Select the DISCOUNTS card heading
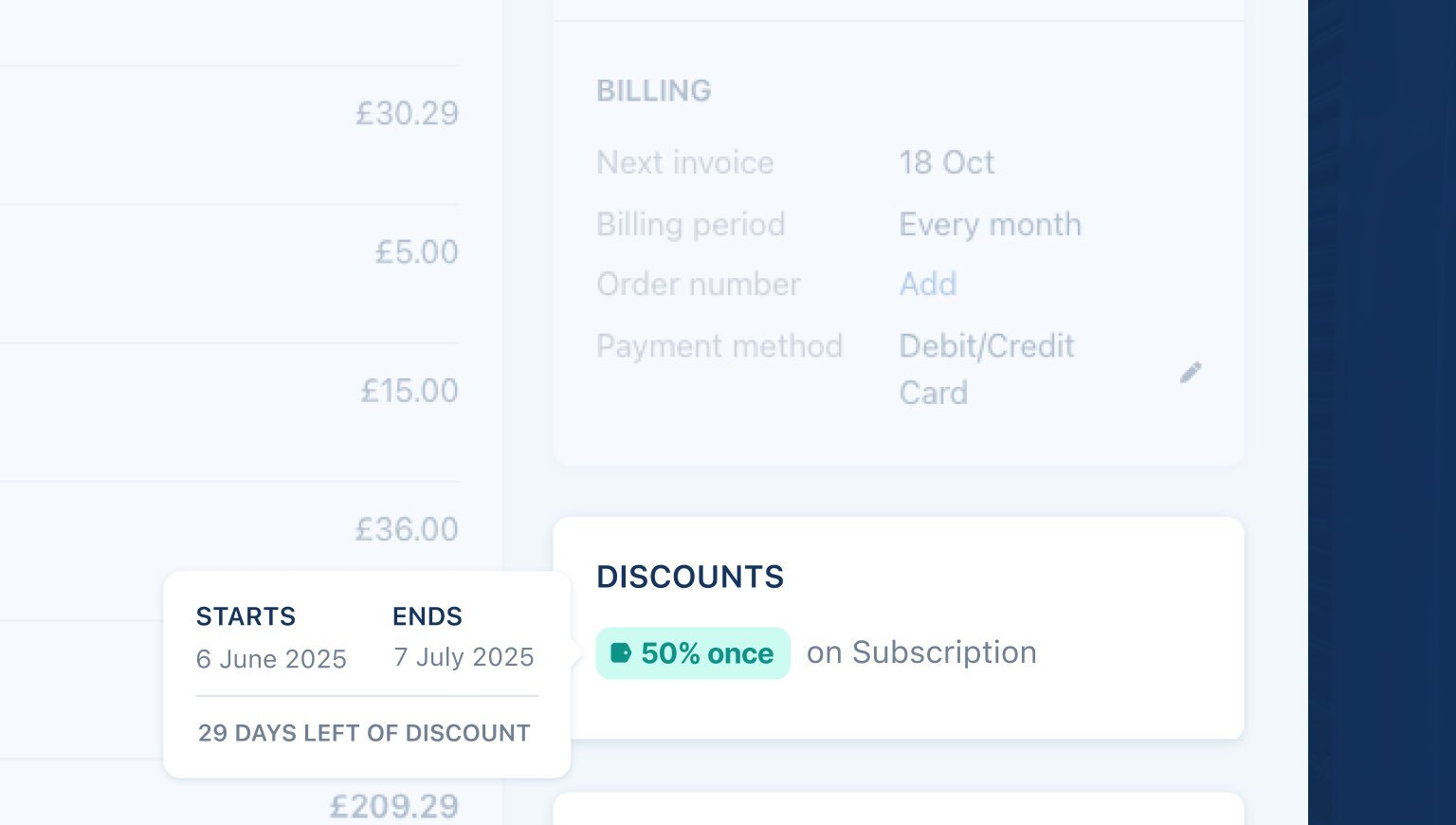 pyautogui.click(x=690, y=577)
